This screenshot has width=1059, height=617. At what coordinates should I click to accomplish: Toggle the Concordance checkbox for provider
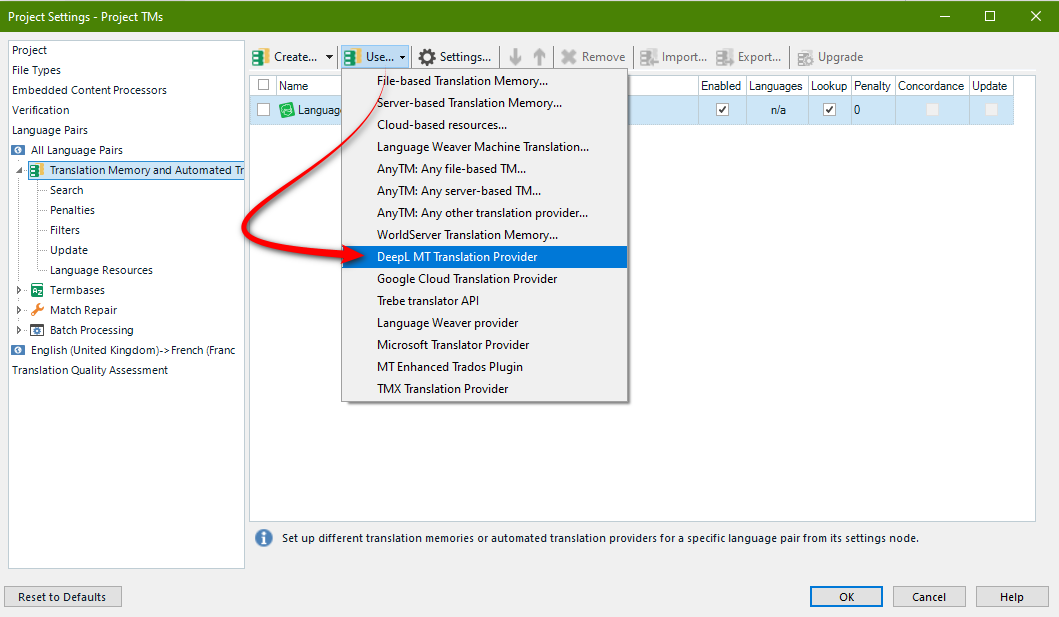pos(932,109)
